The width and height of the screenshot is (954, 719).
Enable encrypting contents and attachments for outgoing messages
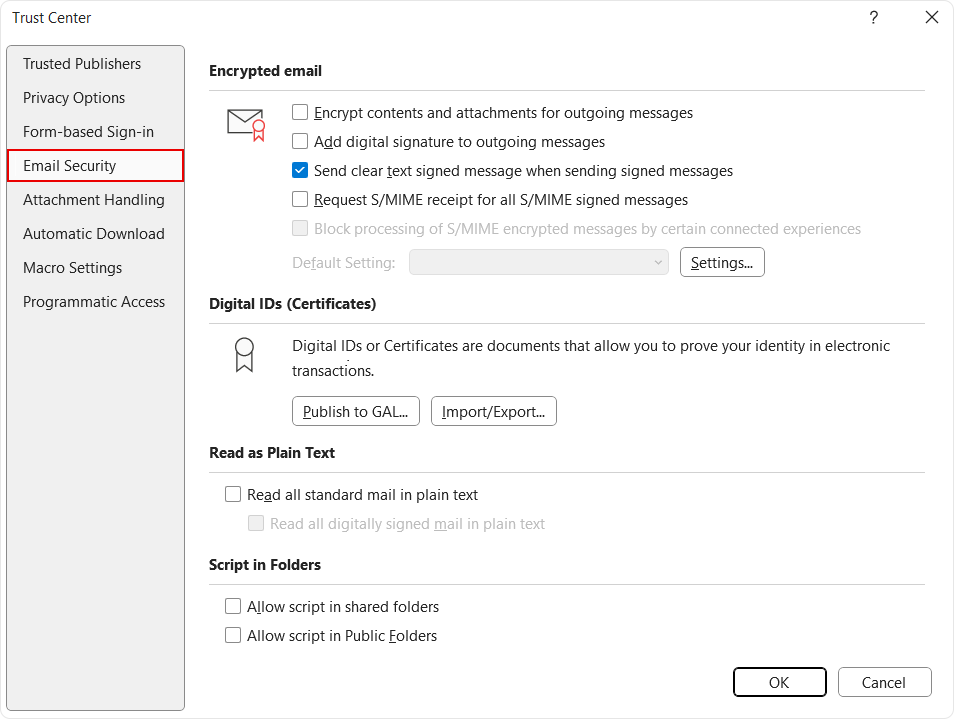300,112
